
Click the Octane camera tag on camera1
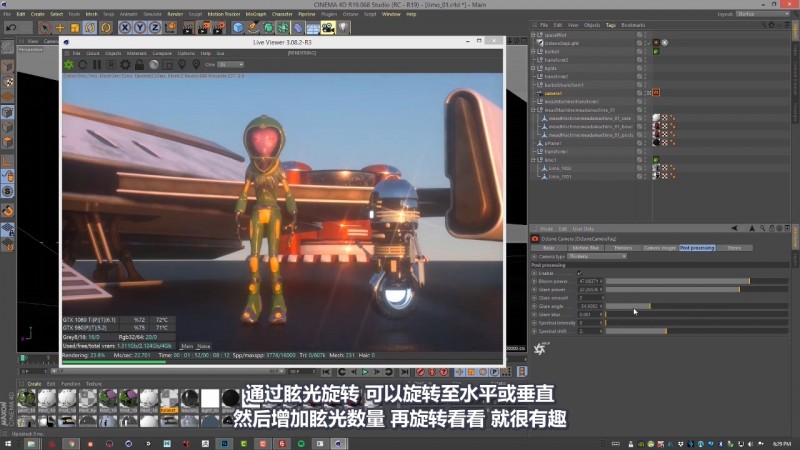tap(656, 93)
